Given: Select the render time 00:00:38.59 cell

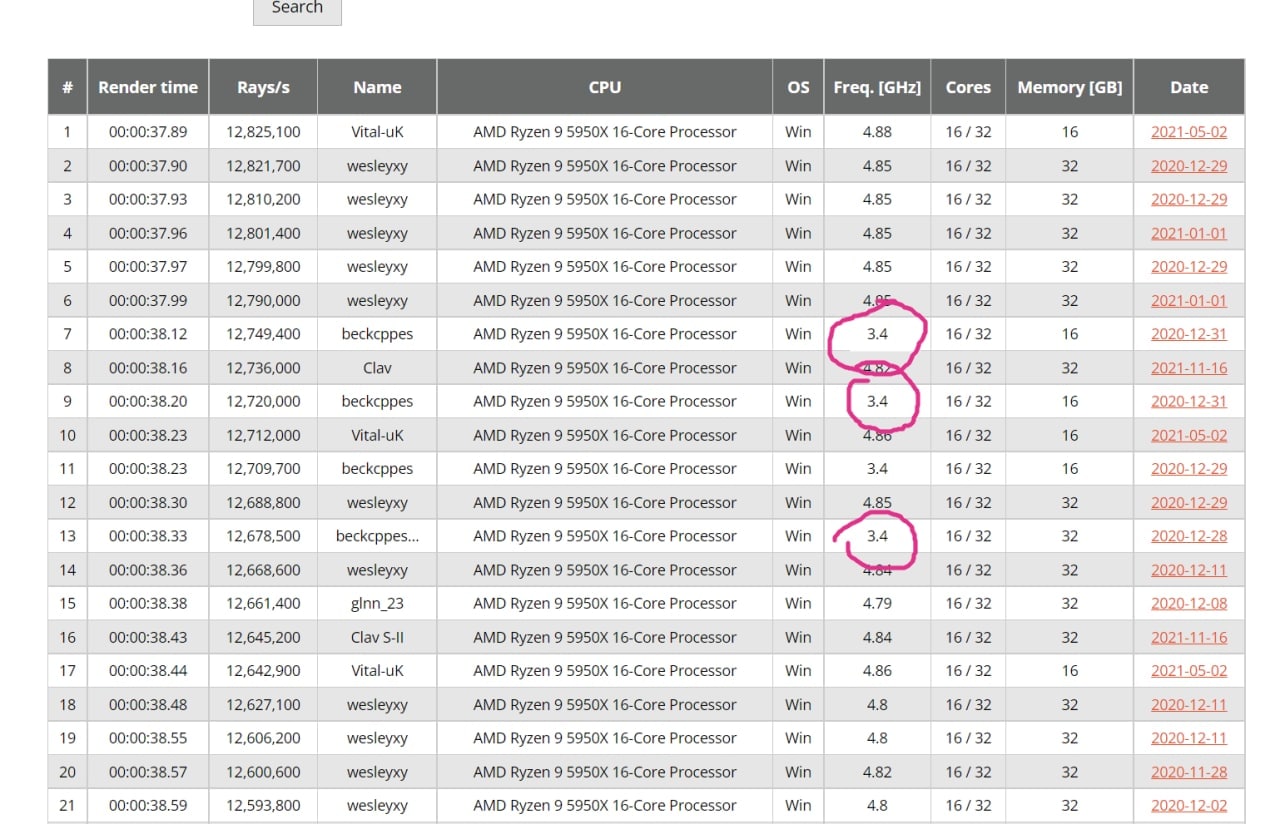Looking at the screenshot, I should click(148, 805).
